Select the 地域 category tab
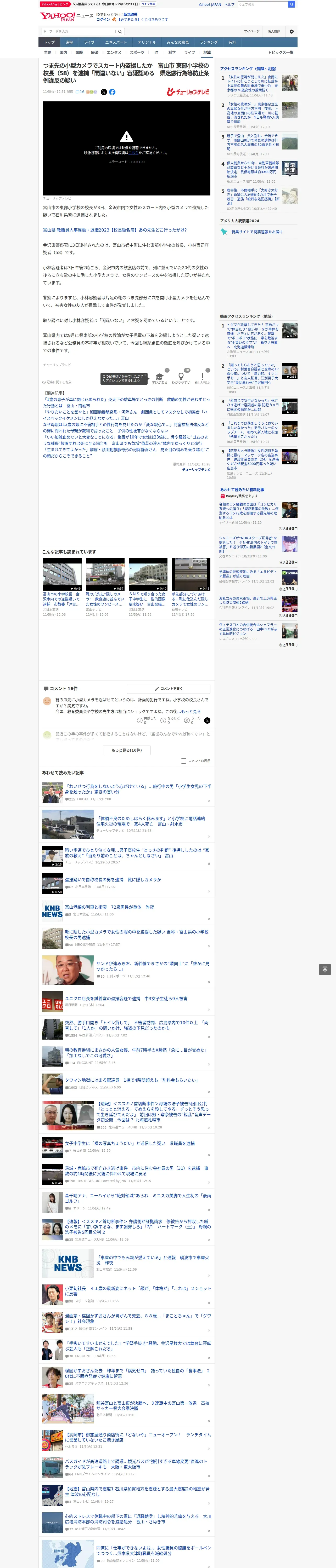The height and width of the screenshot is (1568, 336). [x=207, y=52]
